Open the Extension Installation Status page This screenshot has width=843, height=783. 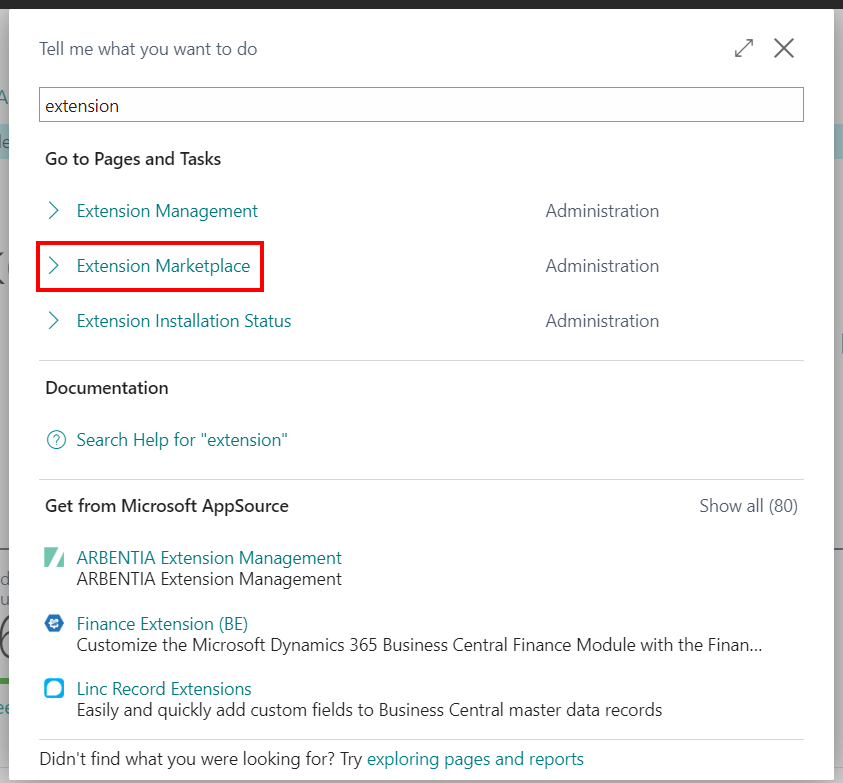click(x=184, y=321)
